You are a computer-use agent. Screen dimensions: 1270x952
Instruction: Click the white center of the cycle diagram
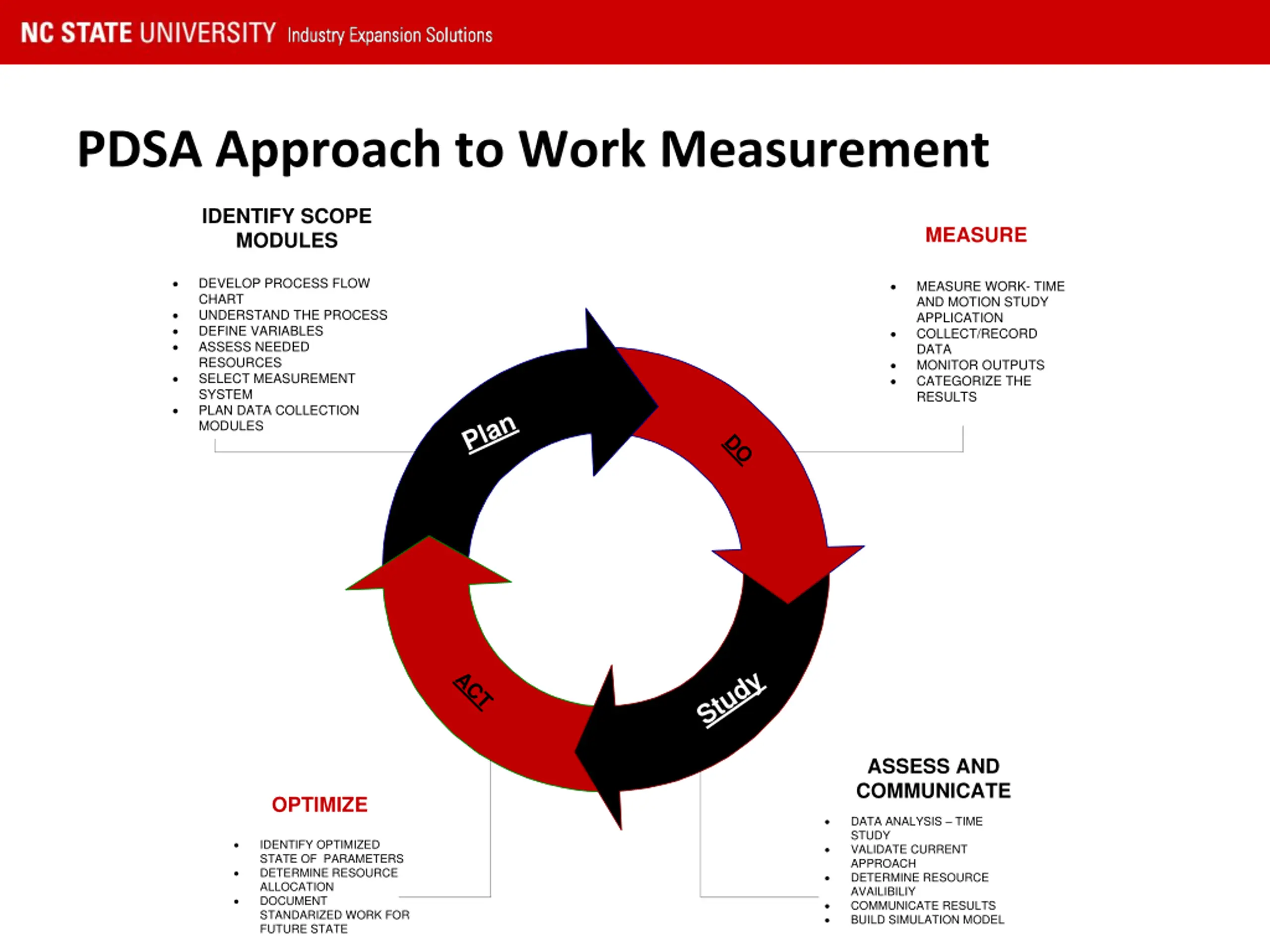pos(606,568)
